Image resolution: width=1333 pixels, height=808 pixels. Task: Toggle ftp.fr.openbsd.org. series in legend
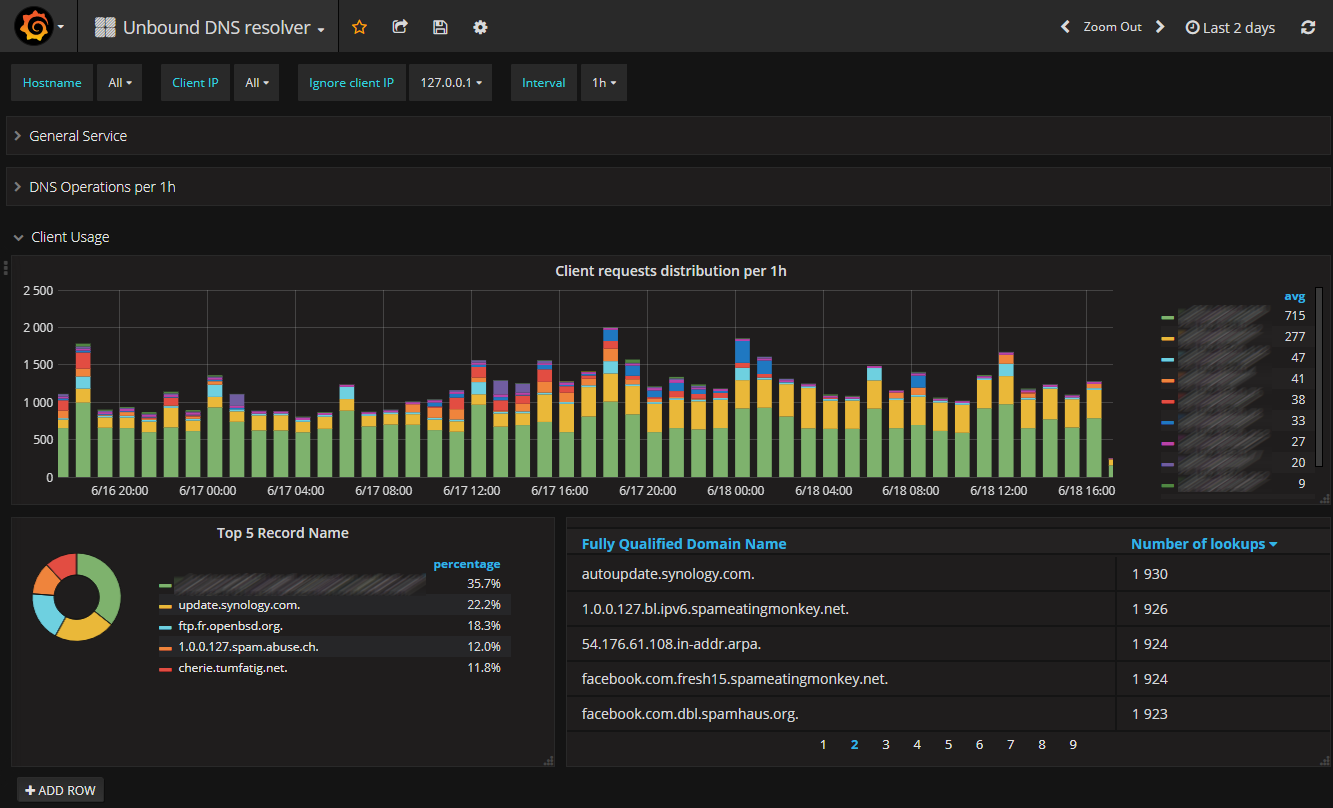click(232, 626)
